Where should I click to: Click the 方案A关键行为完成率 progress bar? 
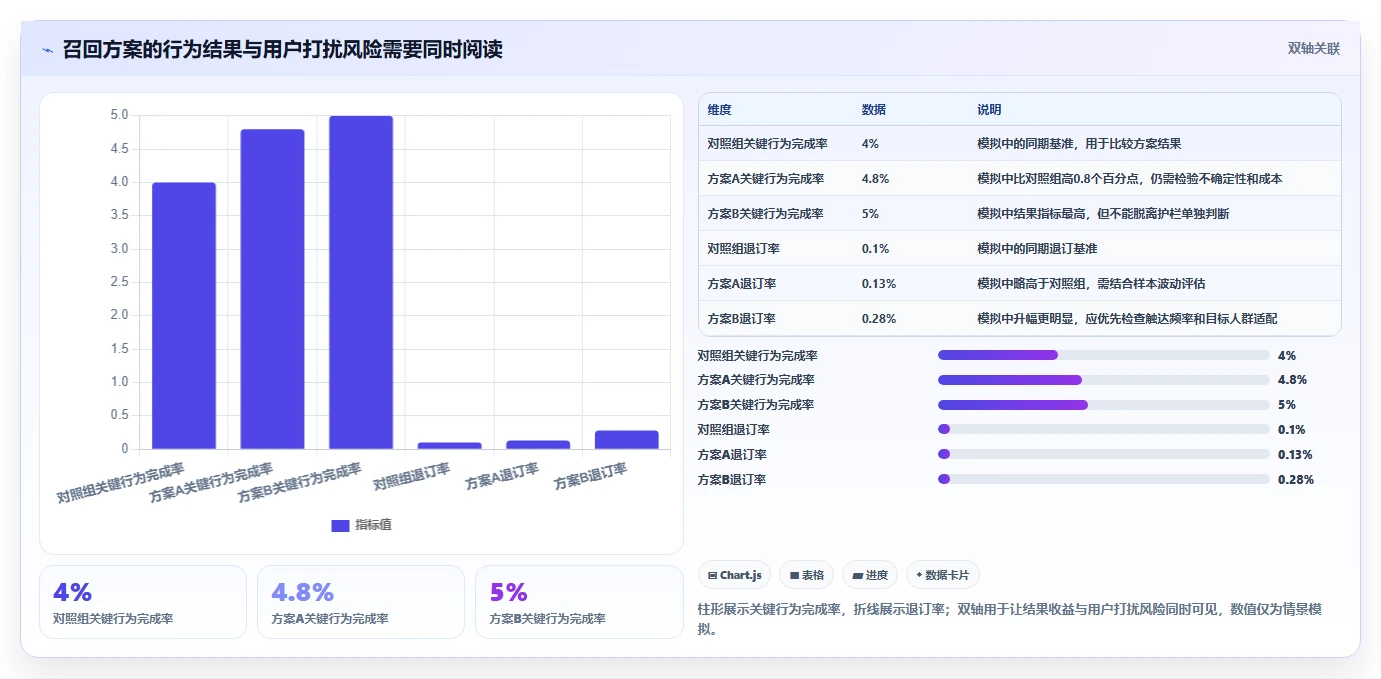(1104, 380)
